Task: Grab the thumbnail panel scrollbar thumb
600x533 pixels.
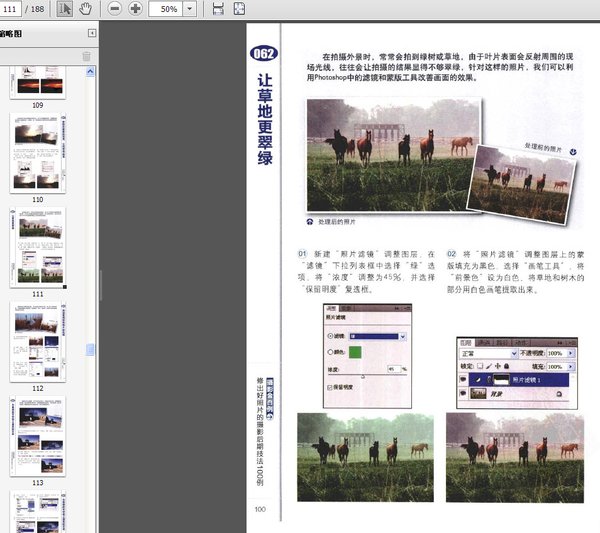Action: tap(90, 349)
